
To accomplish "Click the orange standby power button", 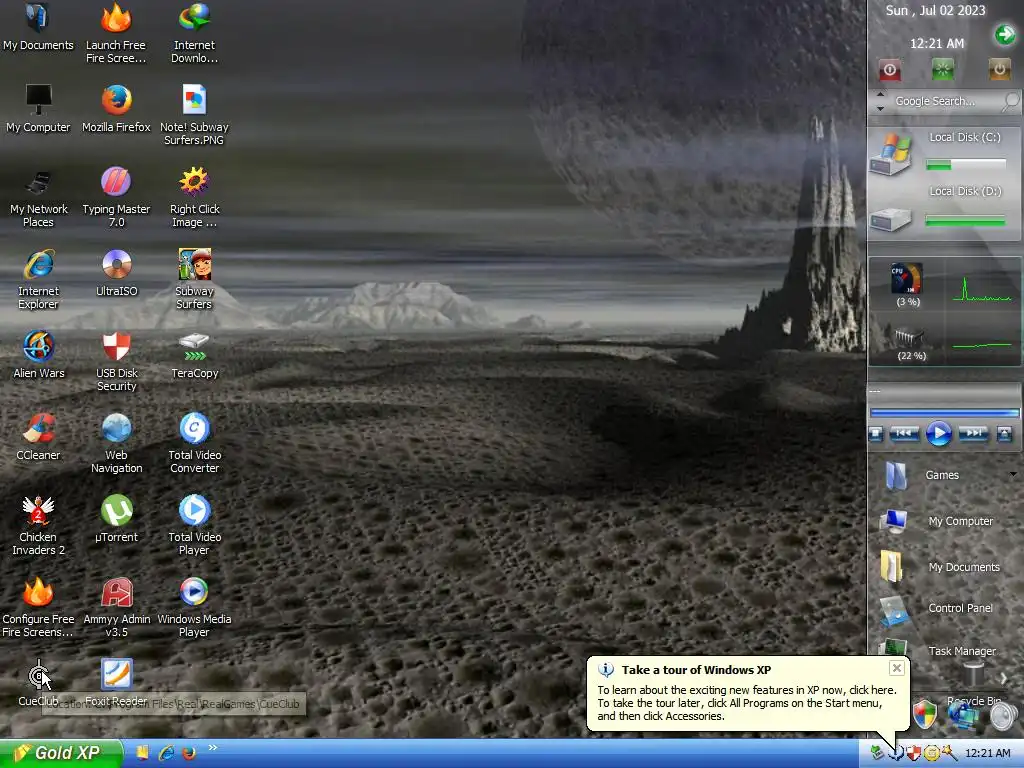I will click(x=999, y=69).
